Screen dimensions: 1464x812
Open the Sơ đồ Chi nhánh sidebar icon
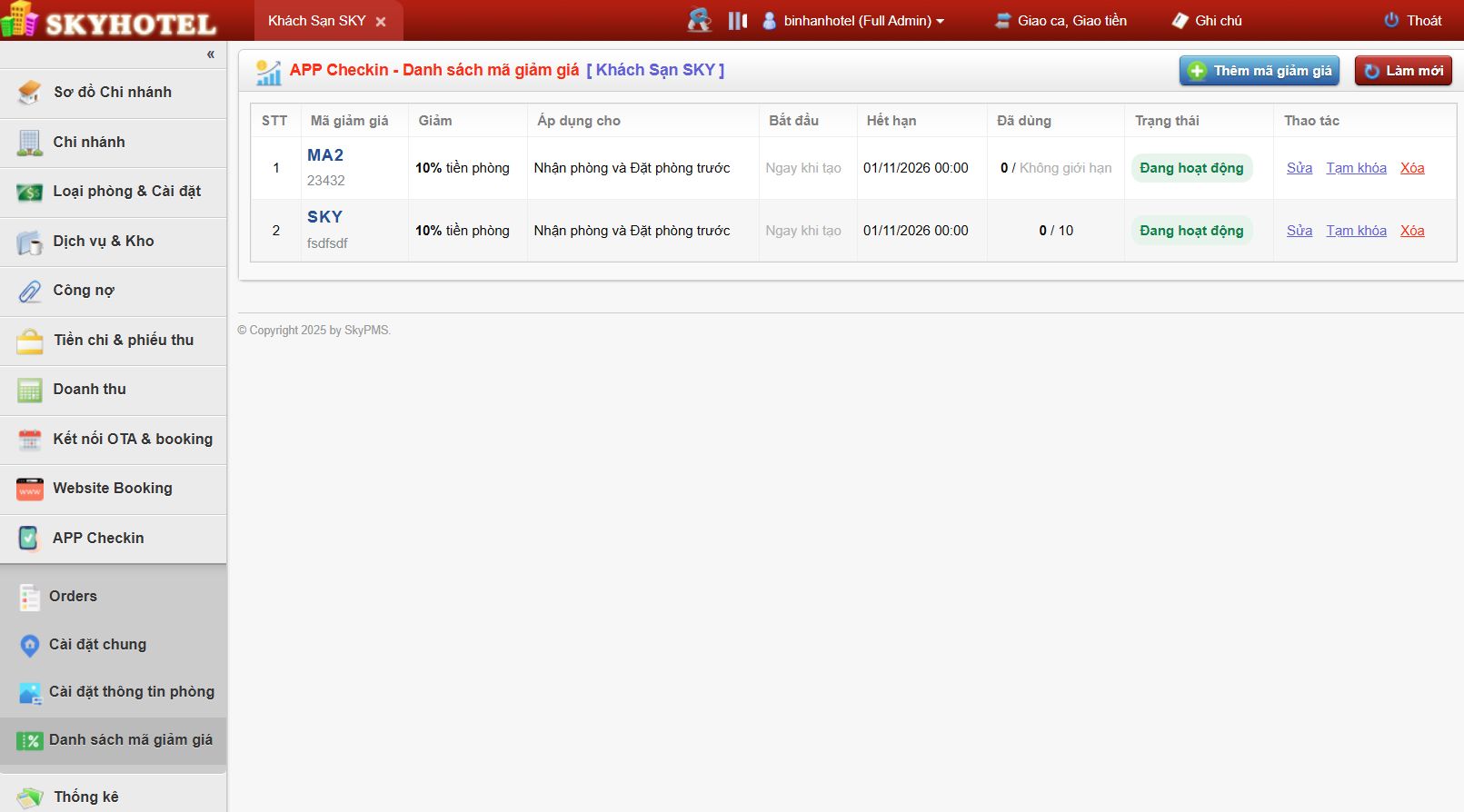[x=29, y=92]
